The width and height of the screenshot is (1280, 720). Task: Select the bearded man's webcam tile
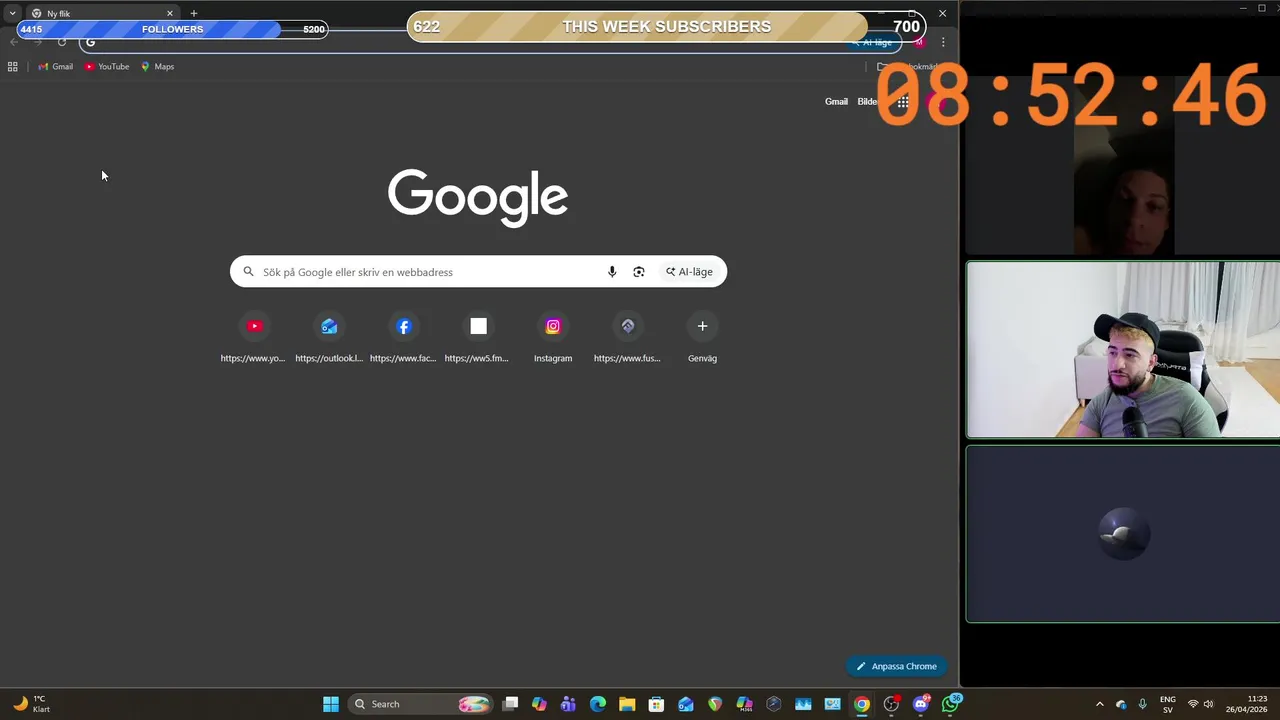click(1122, 350)
